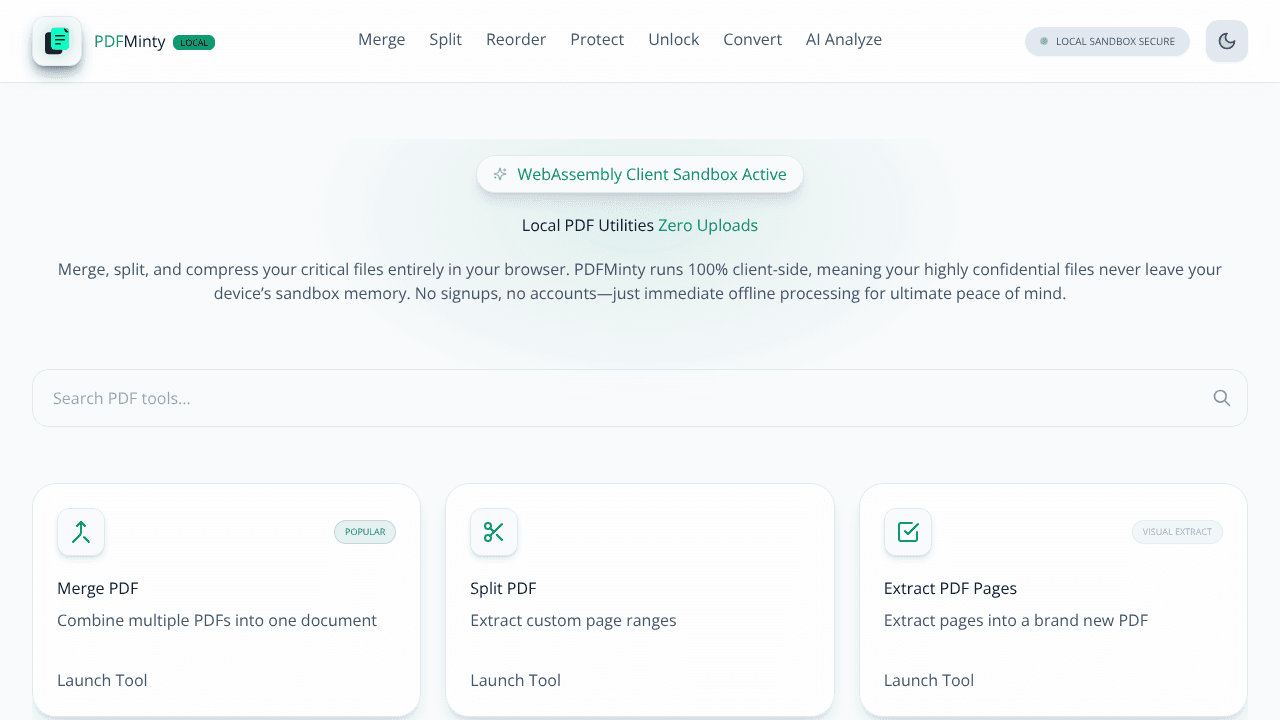Click the LOCAL badge next to the brand
The width and height of the screenshot is (1280, 720).
[x=194, y=42]
